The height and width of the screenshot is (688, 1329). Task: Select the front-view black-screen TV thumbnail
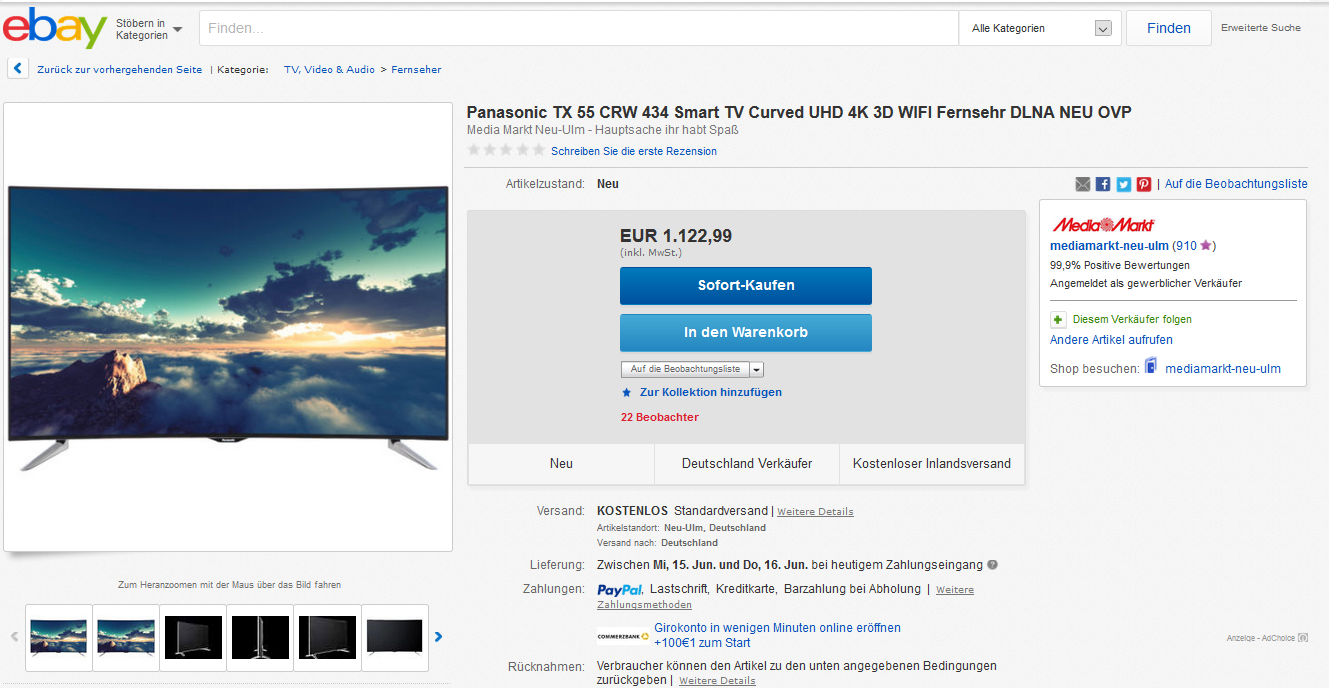click(x=395, y=637)
